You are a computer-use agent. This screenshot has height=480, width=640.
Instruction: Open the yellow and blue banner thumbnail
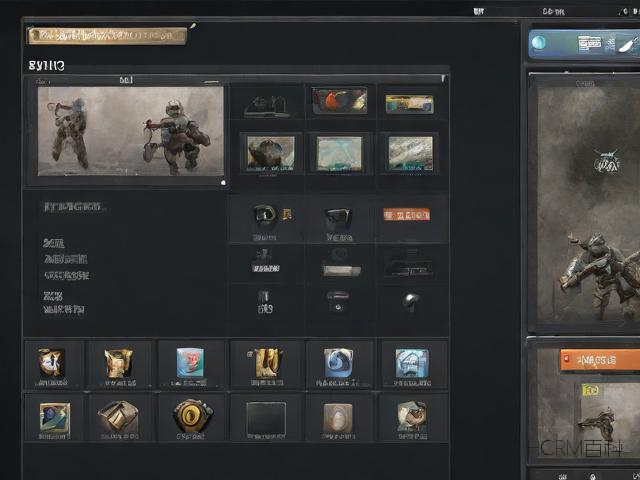409,104
